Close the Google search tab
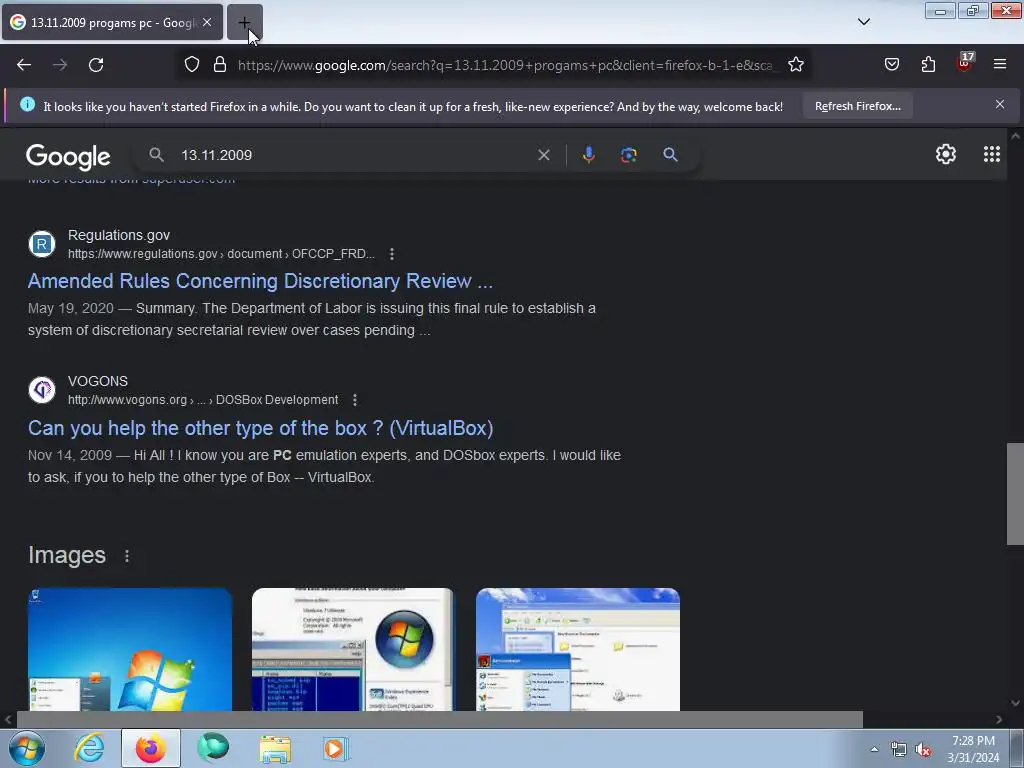The image size is (1024, 768). (x=207, y=22)
